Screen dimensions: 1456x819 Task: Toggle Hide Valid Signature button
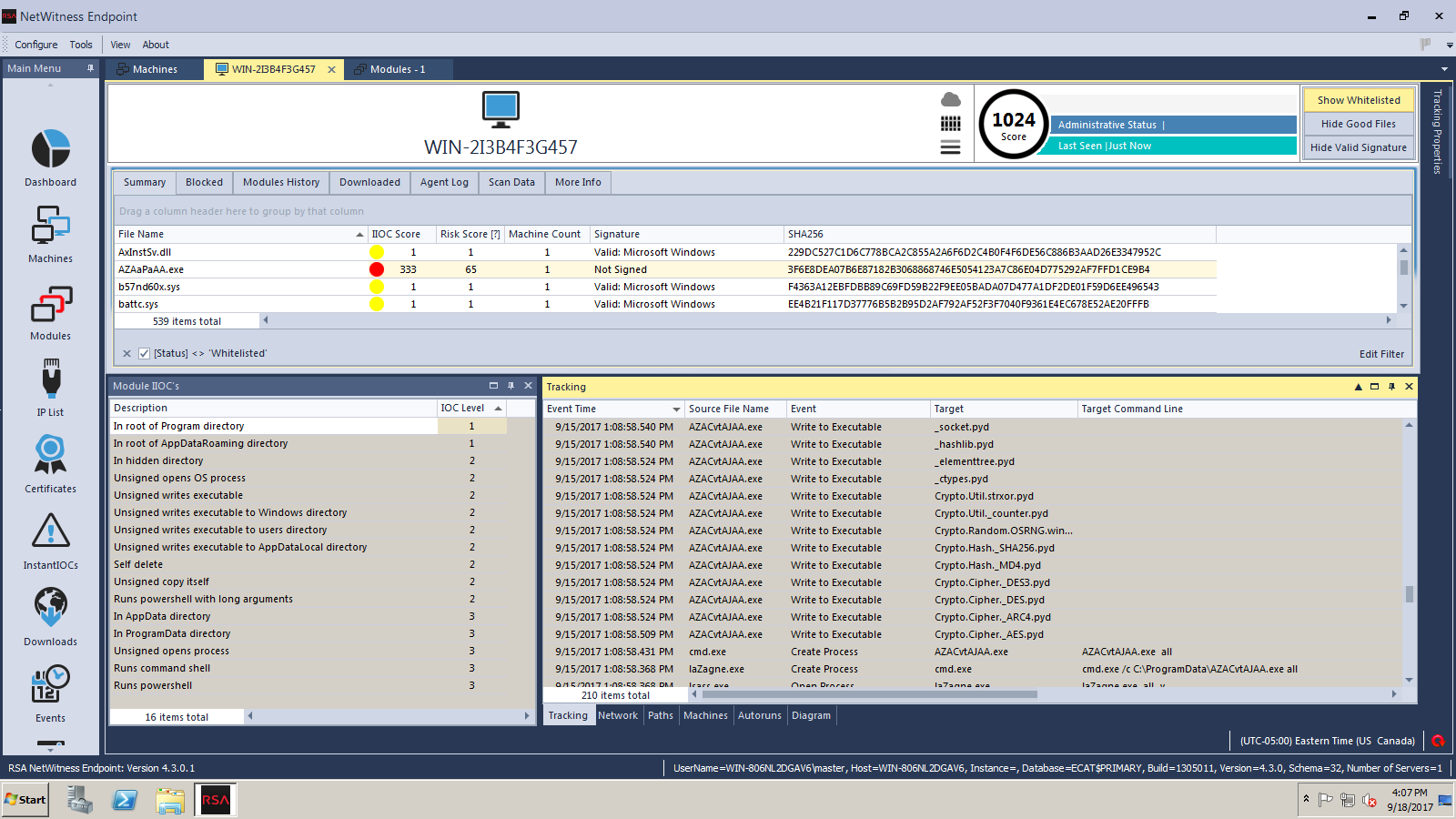[x=1358, y=147]
